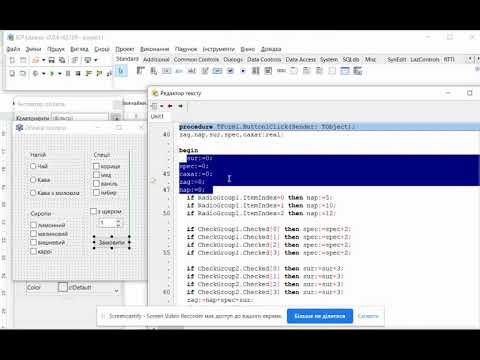The width and height of the screenshot is (480, 360).
Task: Open the dropdown next to Build mode gear
Action: [x=43, y=74]
